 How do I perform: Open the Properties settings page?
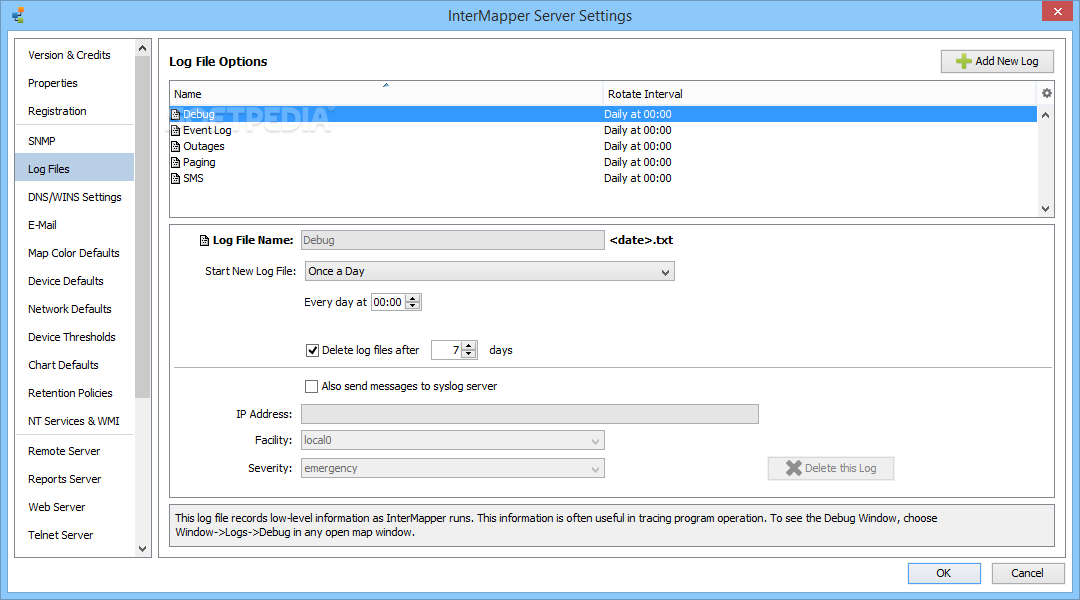pos(52,83)
